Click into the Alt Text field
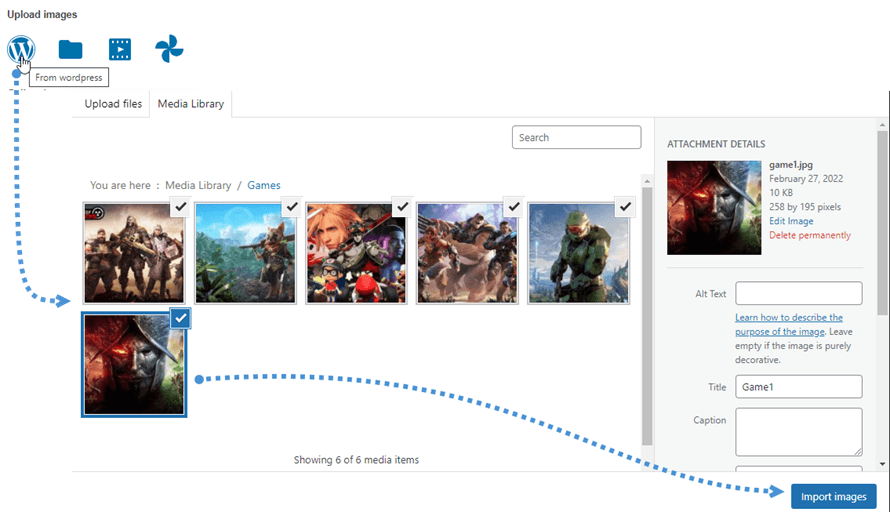Viewport: 890px width, 512px height. coord(798,293)
